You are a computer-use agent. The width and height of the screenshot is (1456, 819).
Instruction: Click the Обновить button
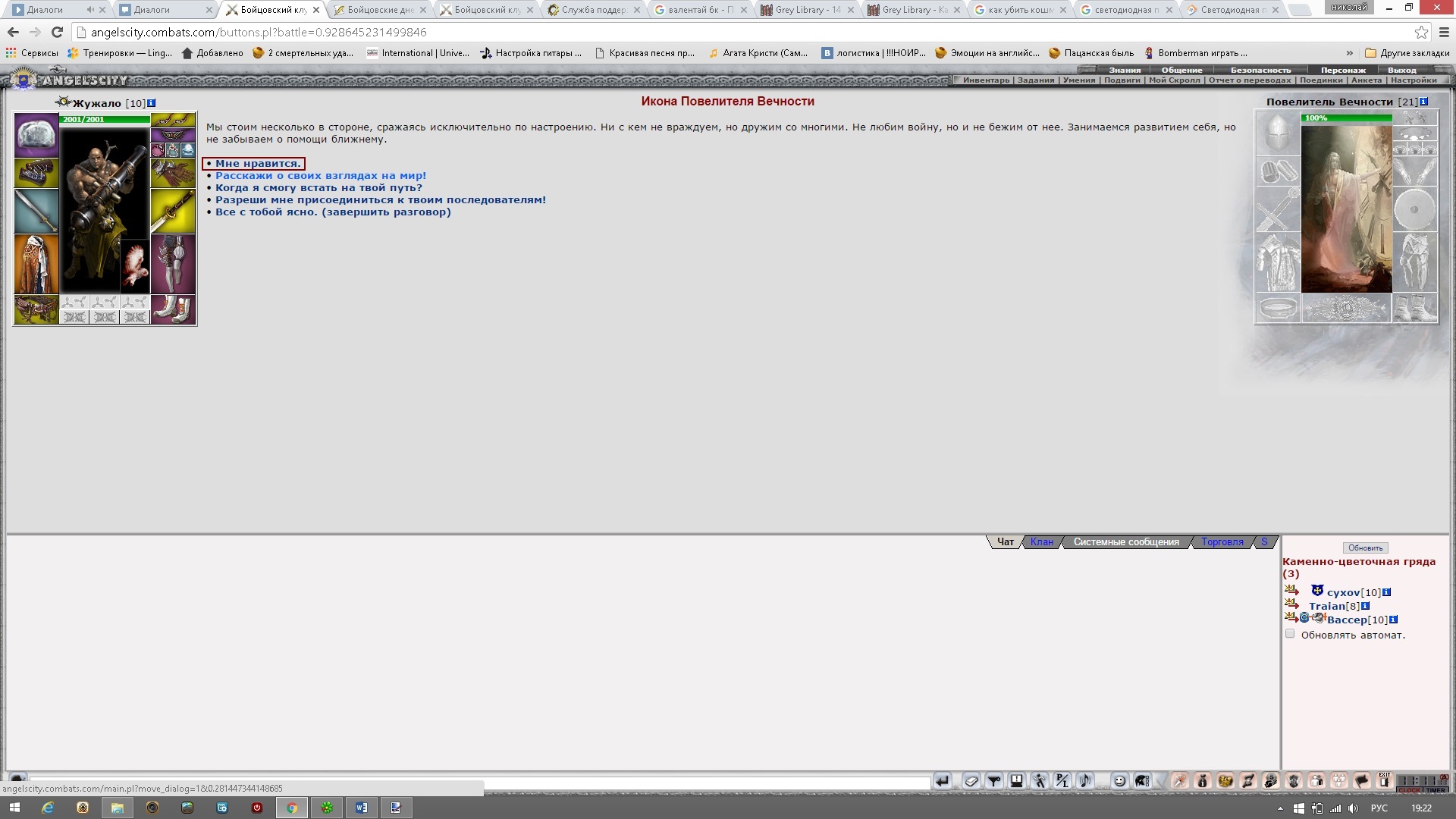[1365, 548]
